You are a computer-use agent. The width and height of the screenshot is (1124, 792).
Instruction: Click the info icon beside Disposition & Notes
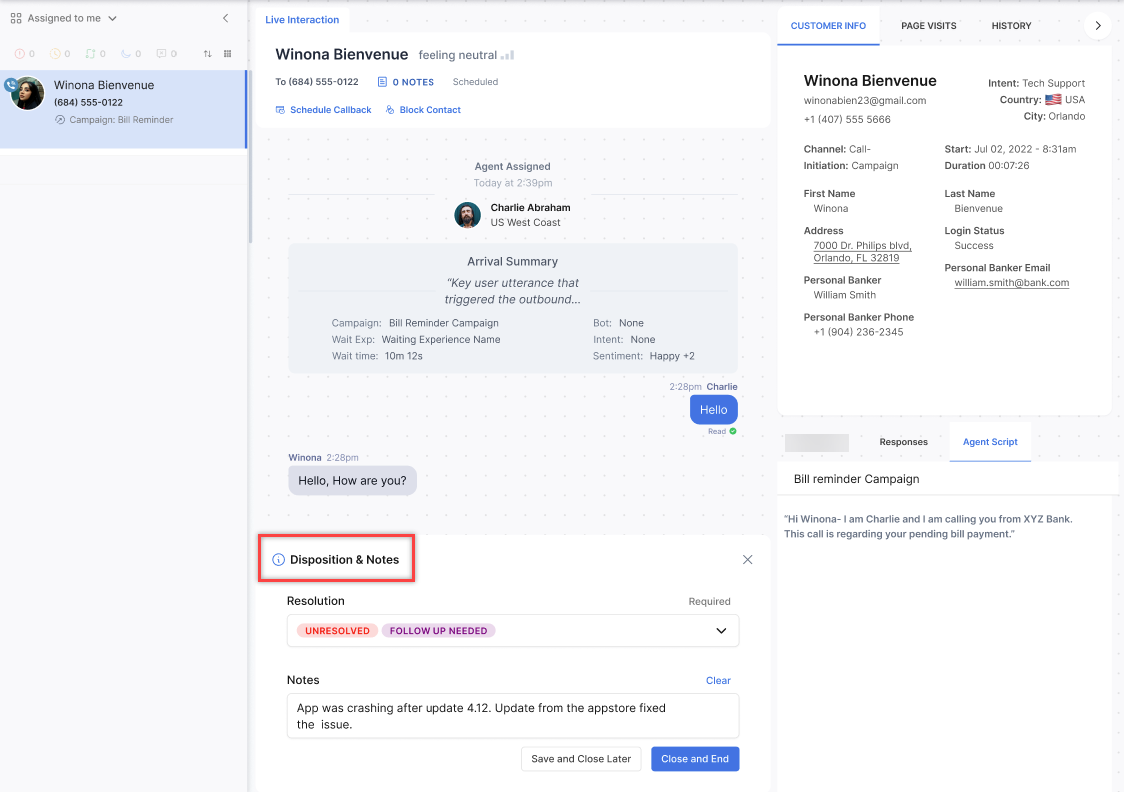[x=279, y=560]
